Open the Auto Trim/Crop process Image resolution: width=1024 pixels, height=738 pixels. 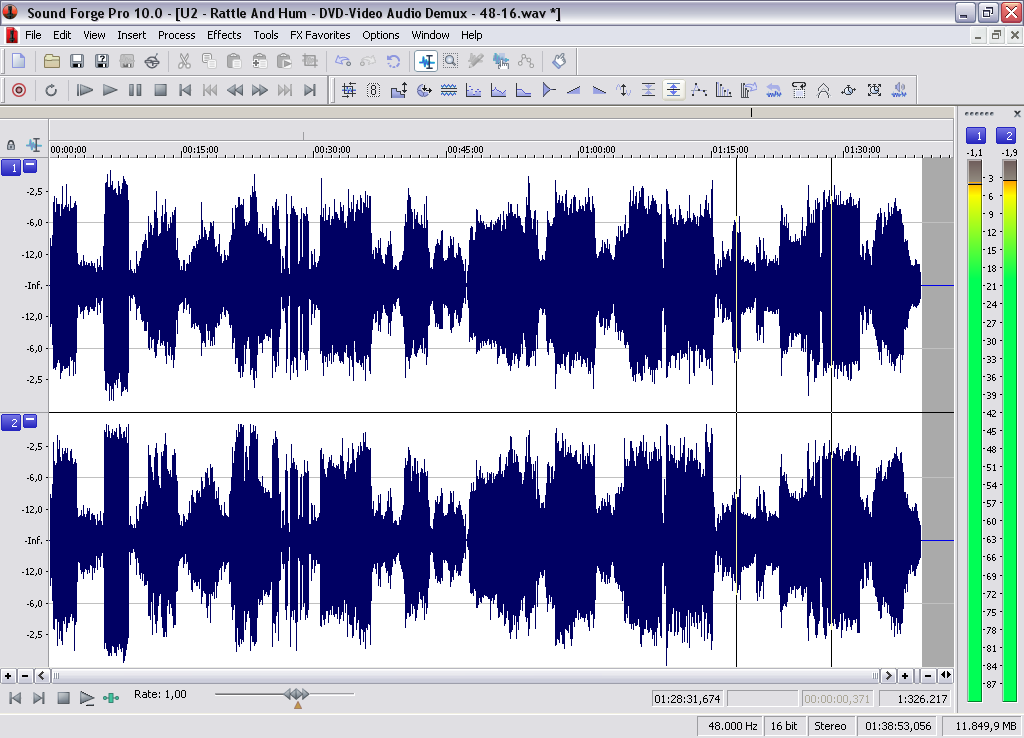click(349, 90)
